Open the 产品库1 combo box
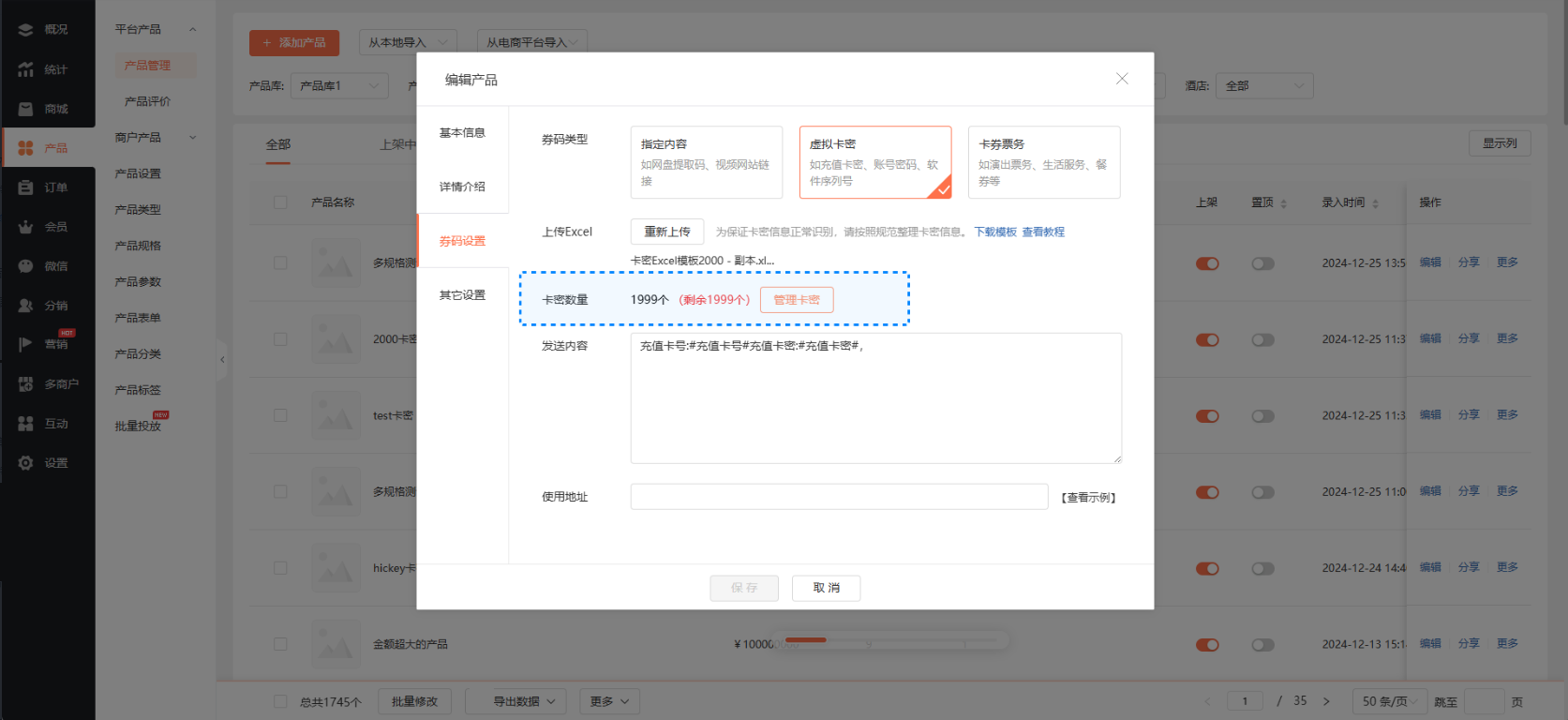The height and width of the screenshot is (720, 1568). click(x=339, y=85)
